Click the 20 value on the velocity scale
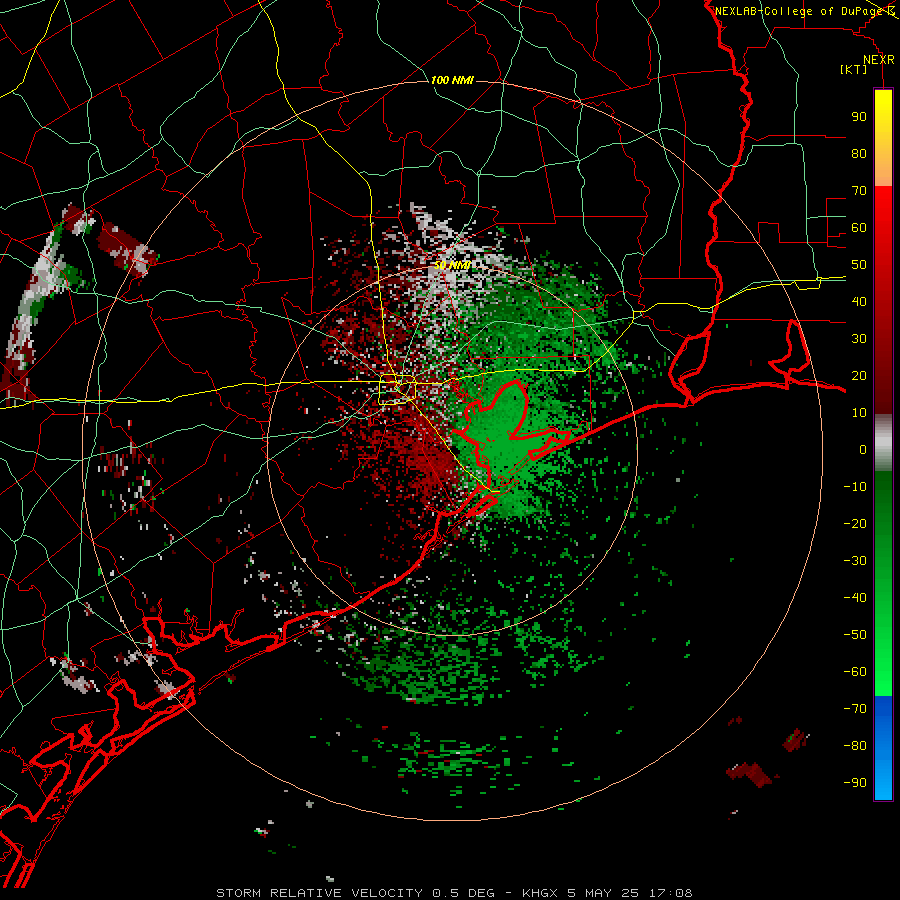Viewport: 900px width, 900px height. pyautogui.click(x=859, y=375)
